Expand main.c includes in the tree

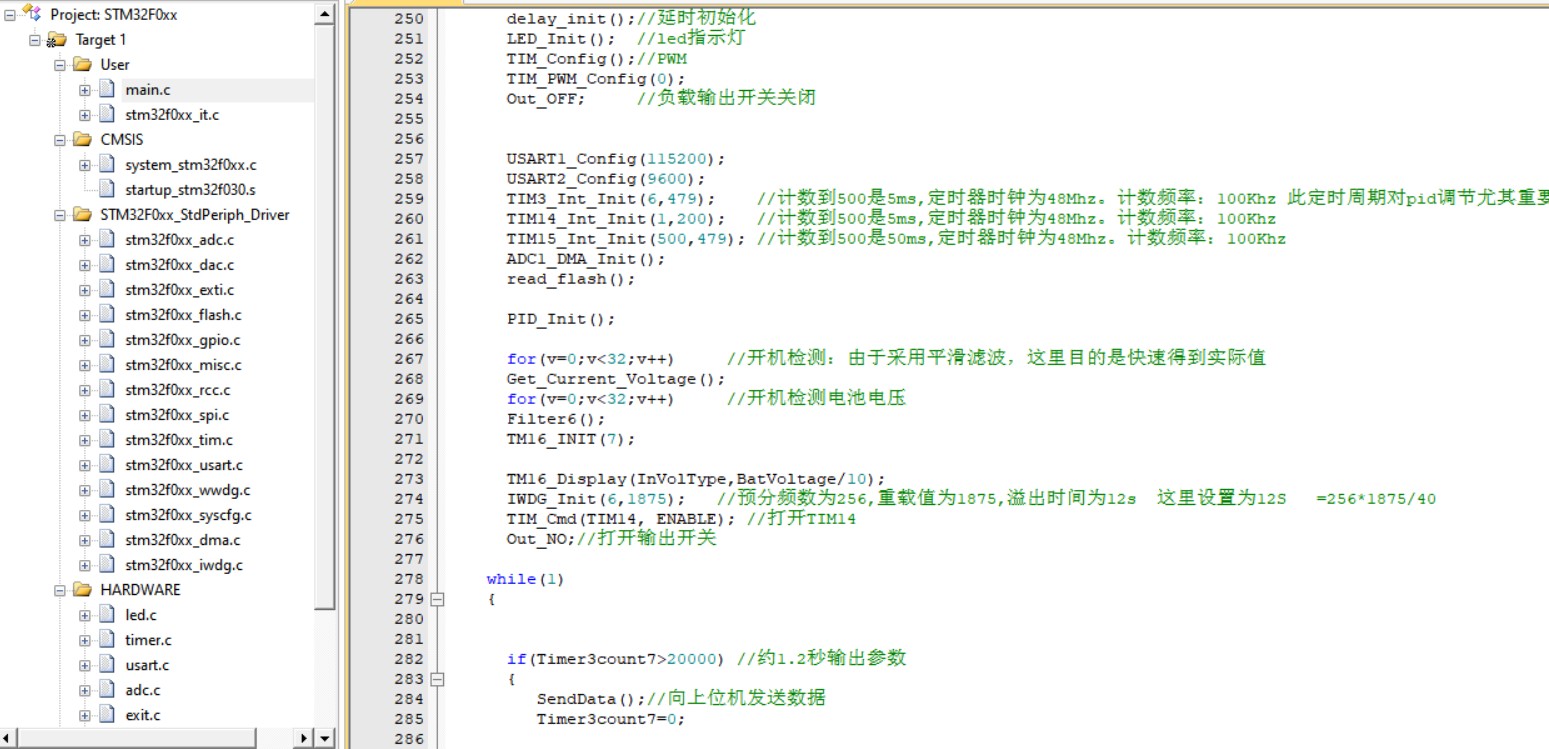(85, 90)
